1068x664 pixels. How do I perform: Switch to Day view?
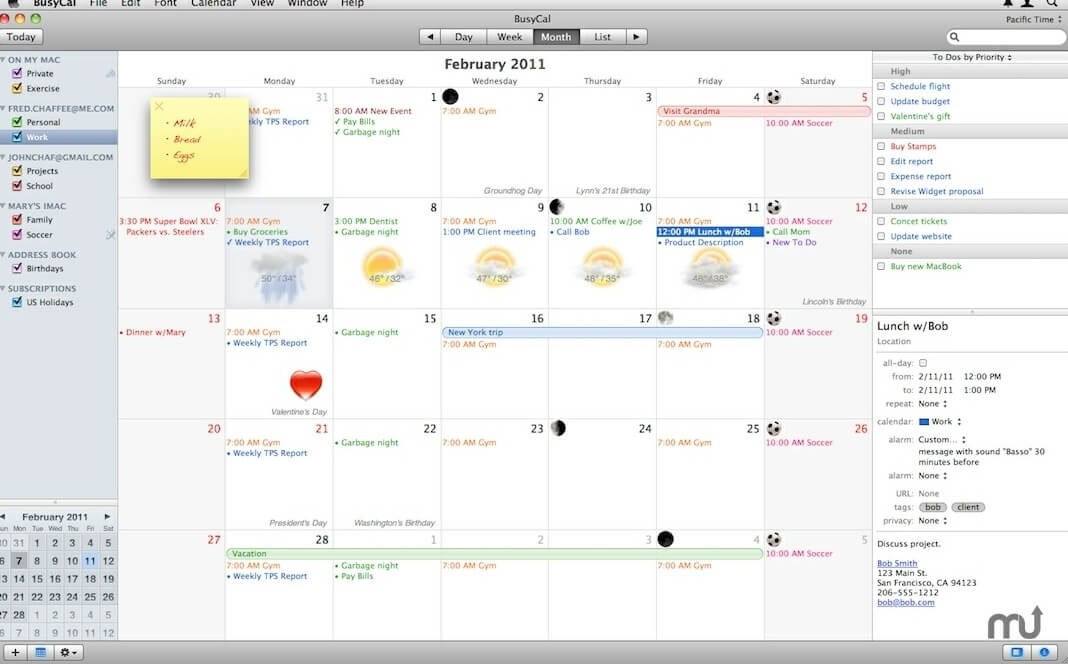pos(464,37)
